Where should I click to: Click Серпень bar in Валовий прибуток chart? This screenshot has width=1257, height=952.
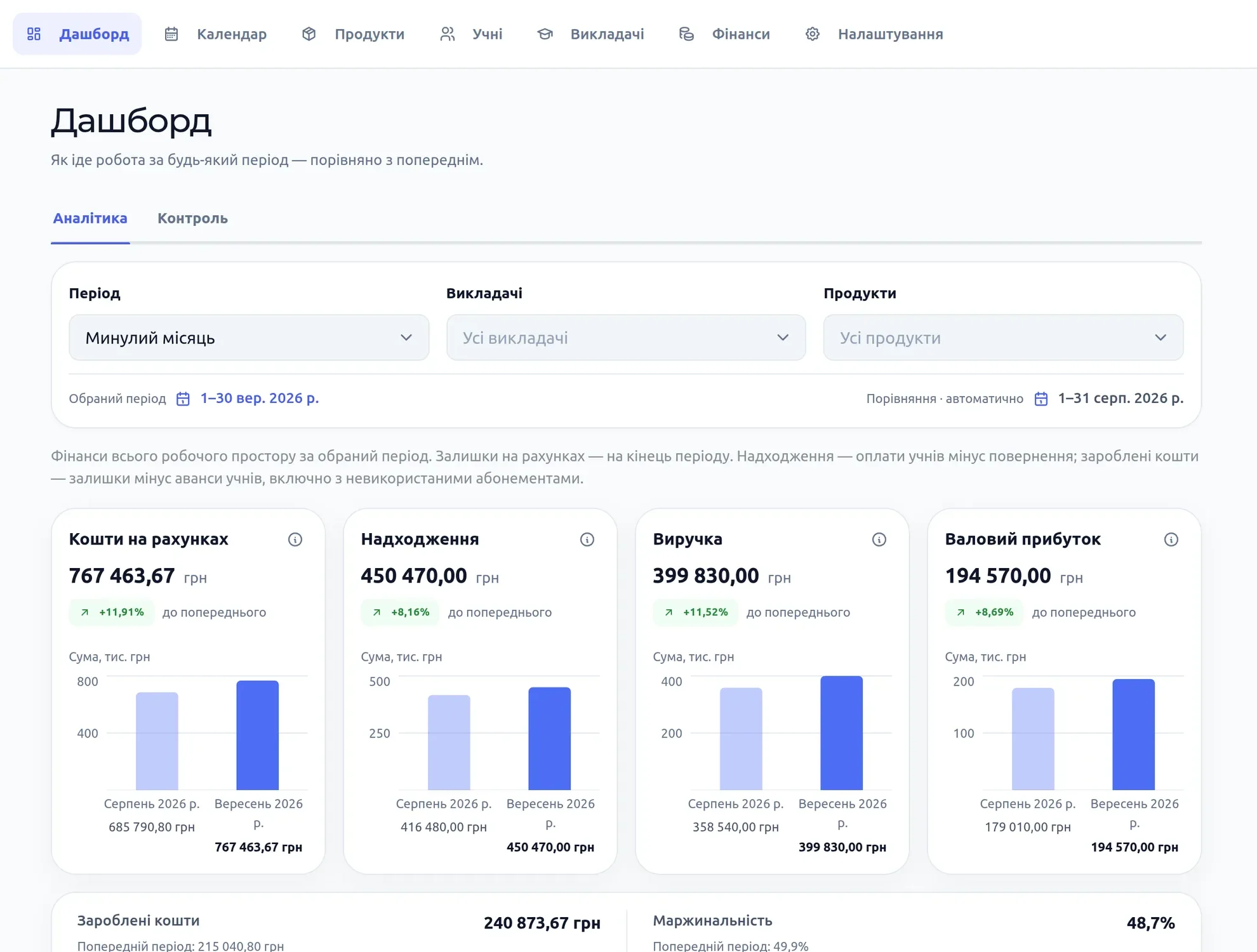click(1033, 739)
